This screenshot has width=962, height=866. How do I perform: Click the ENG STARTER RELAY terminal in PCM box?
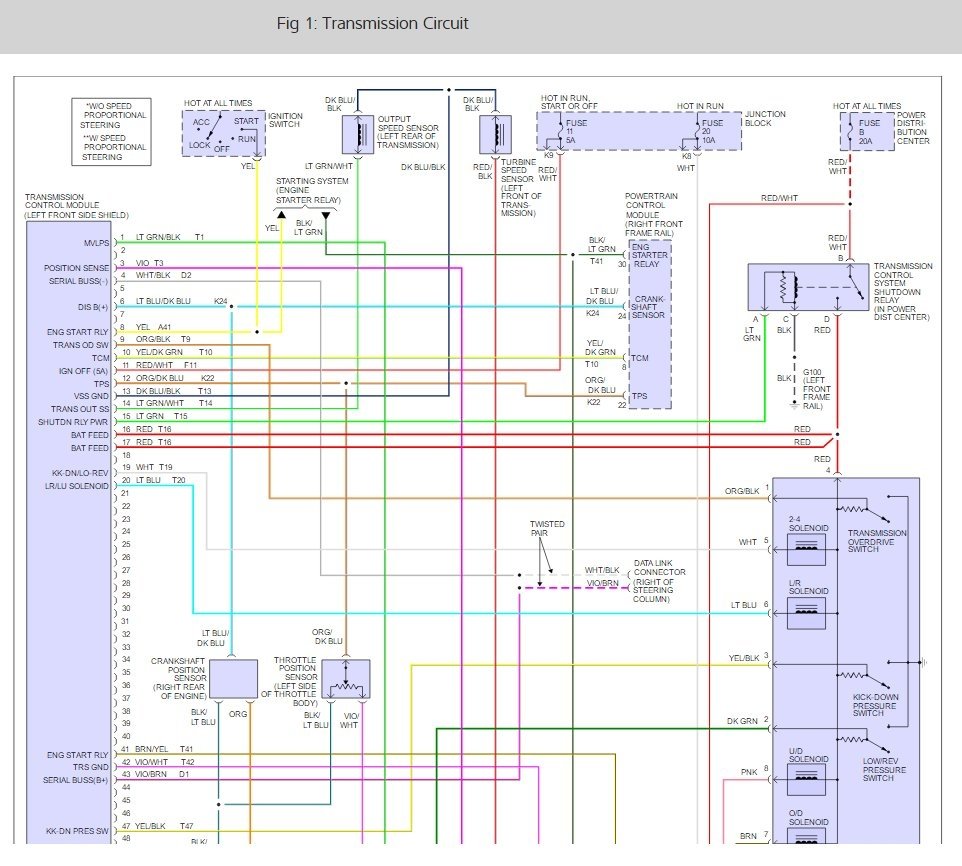point(650,255)
